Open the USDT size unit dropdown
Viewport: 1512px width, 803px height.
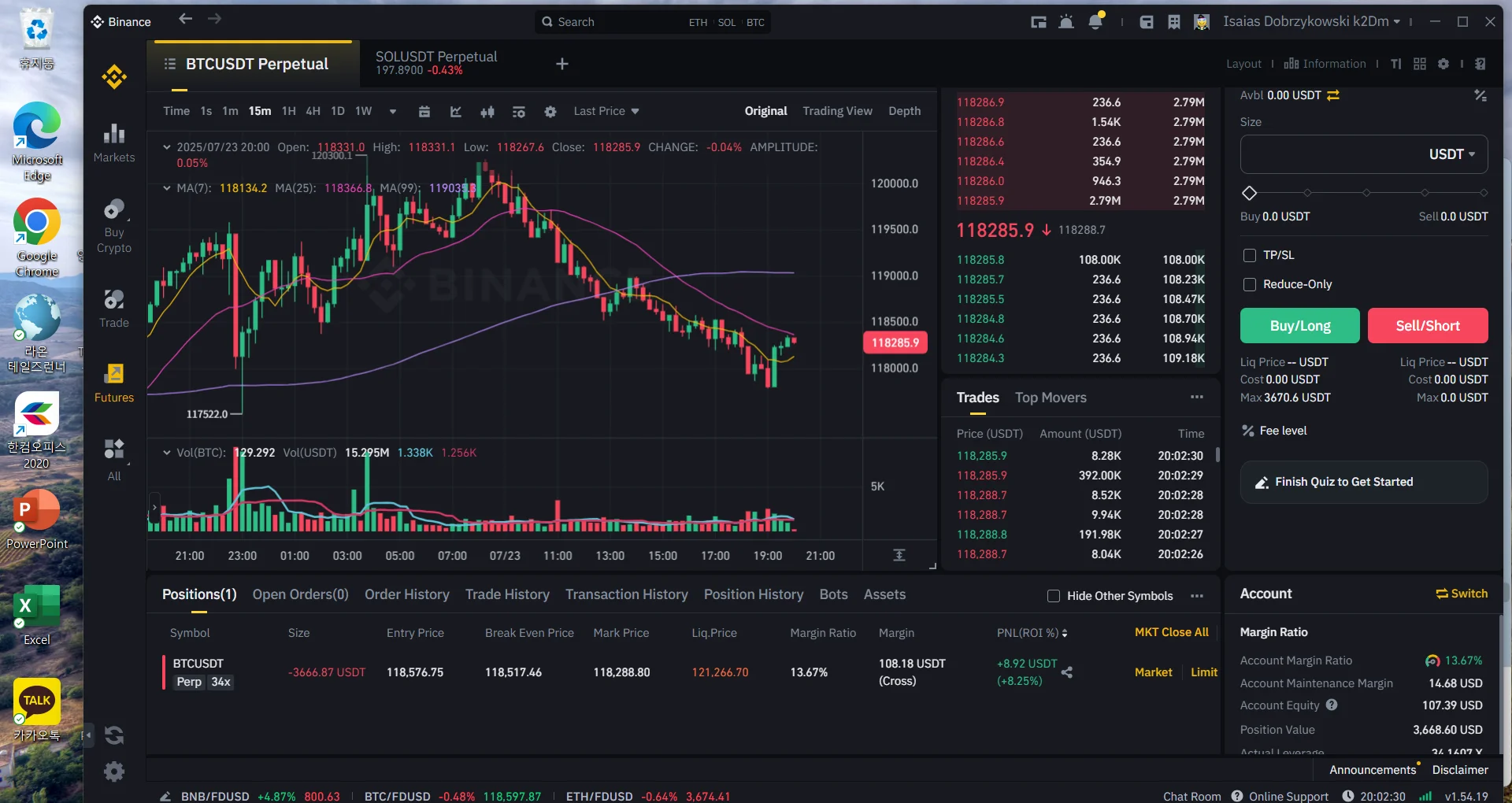[1452, 154]
